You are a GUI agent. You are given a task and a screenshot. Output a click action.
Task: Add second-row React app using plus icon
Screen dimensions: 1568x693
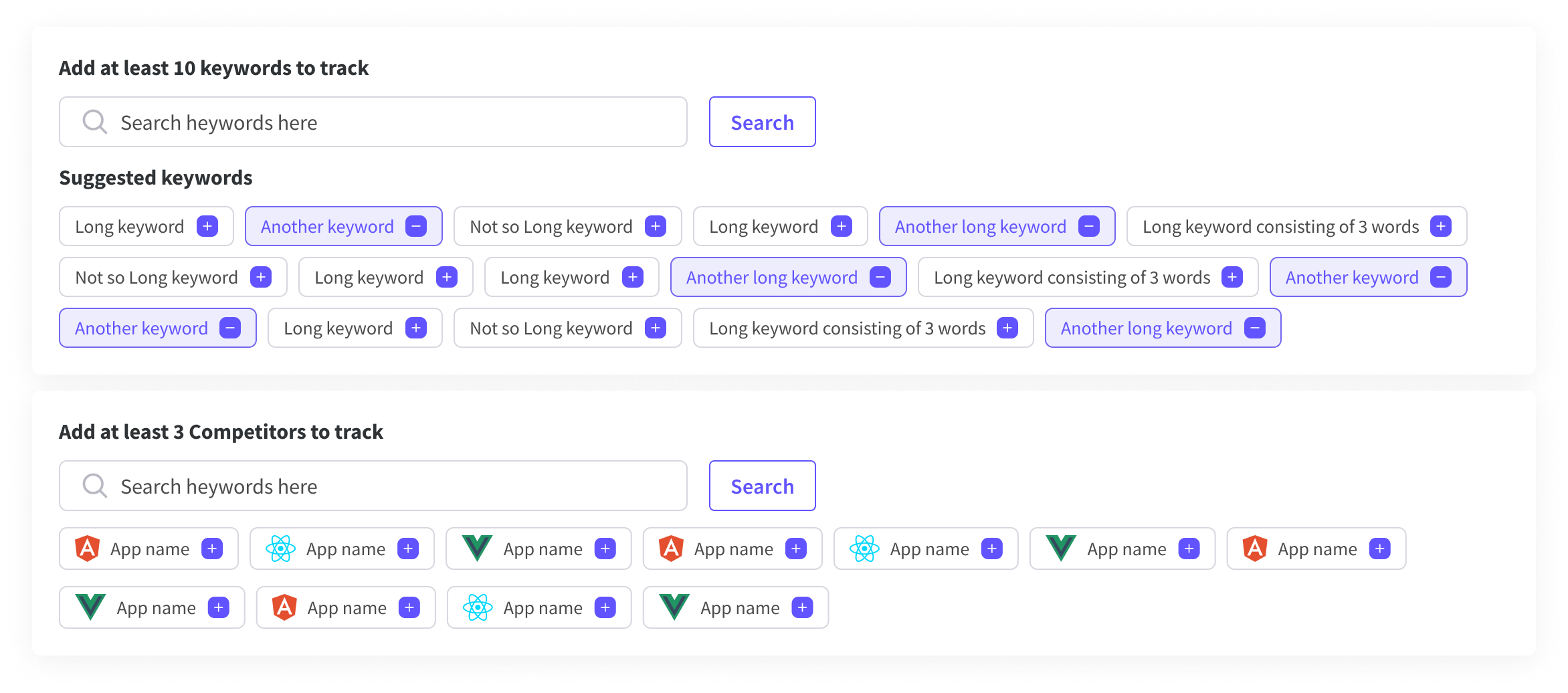coord(605,608)
